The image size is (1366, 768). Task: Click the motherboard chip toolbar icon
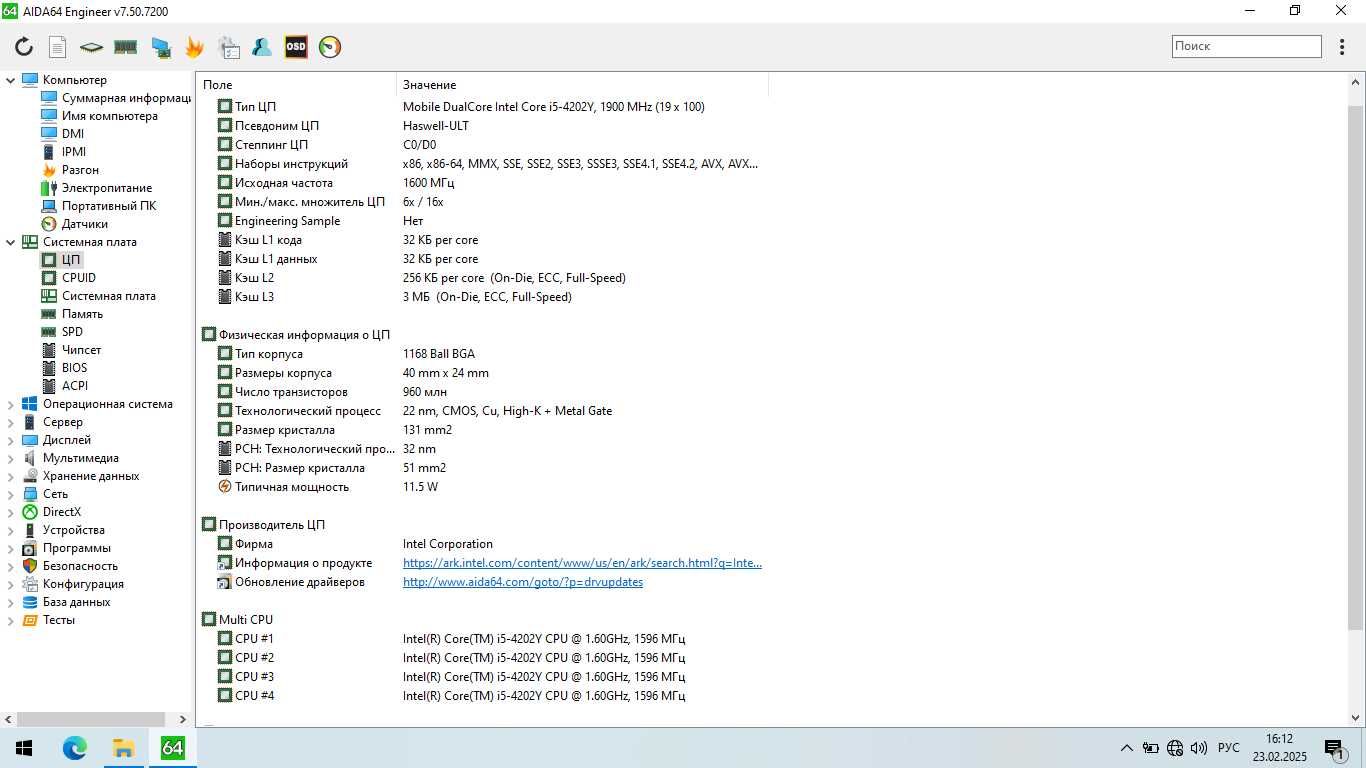(91, 47)
